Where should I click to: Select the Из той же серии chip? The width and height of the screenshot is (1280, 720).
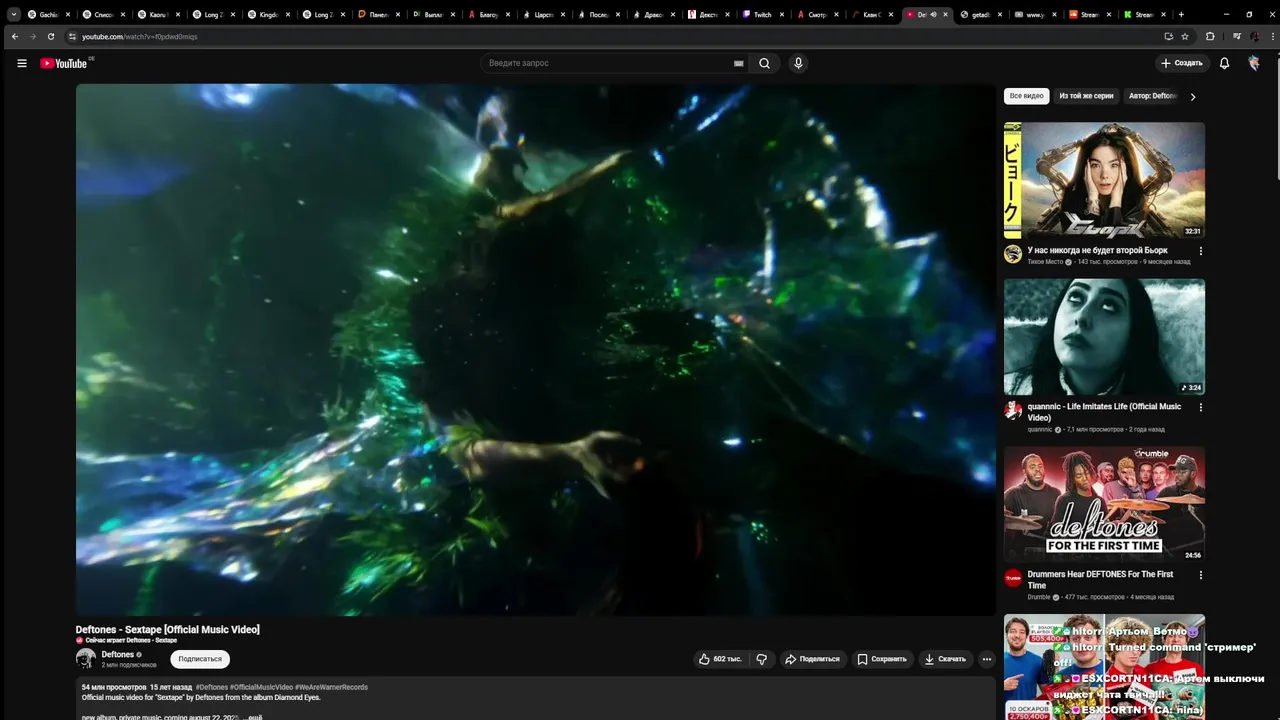[x=1086, y=96]
